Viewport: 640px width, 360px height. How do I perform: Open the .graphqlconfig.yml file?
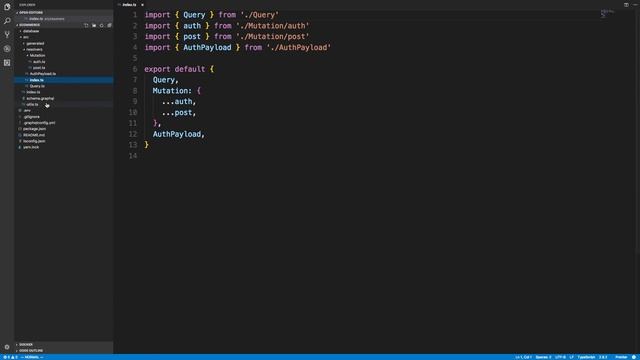pos(39,123)
